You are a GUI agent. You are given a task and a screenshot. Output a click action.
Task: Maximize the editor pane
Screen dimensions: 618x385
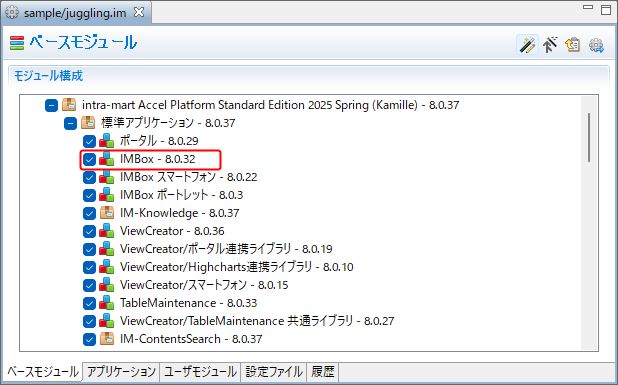click(606, 9)
